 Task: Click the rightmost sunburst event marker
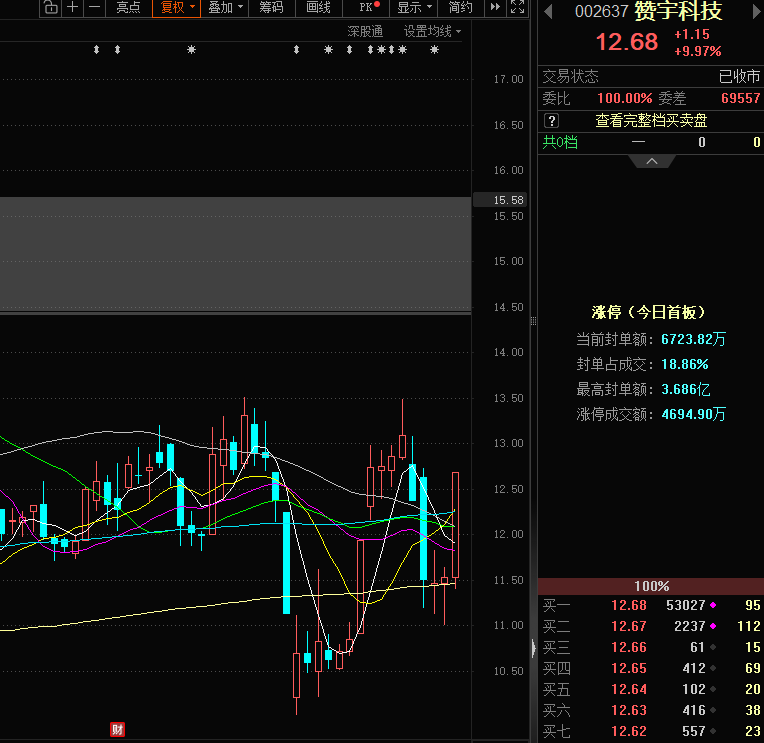[435, 50]
